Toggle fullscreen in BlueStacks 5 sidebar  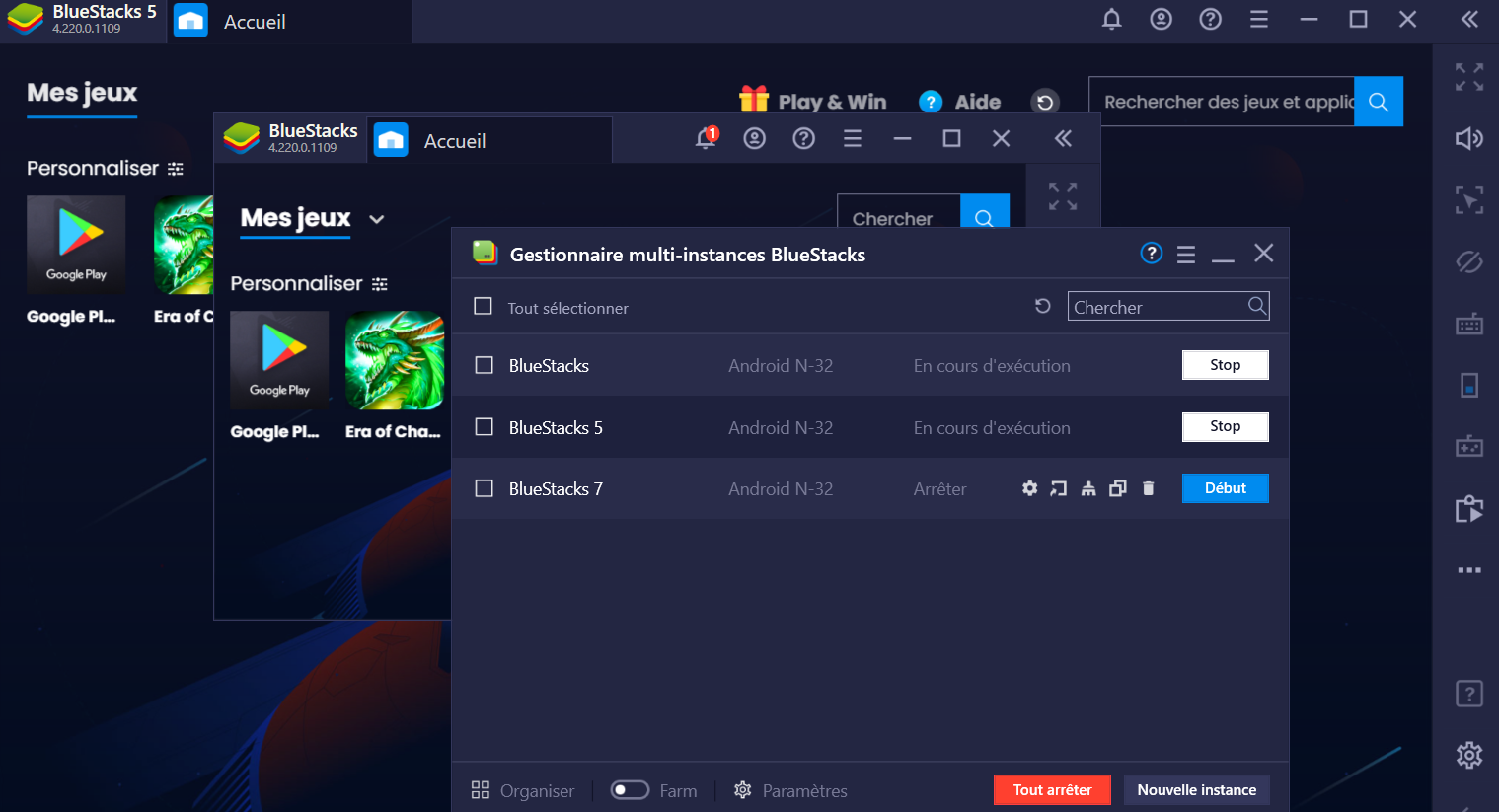coord(1469,77)
